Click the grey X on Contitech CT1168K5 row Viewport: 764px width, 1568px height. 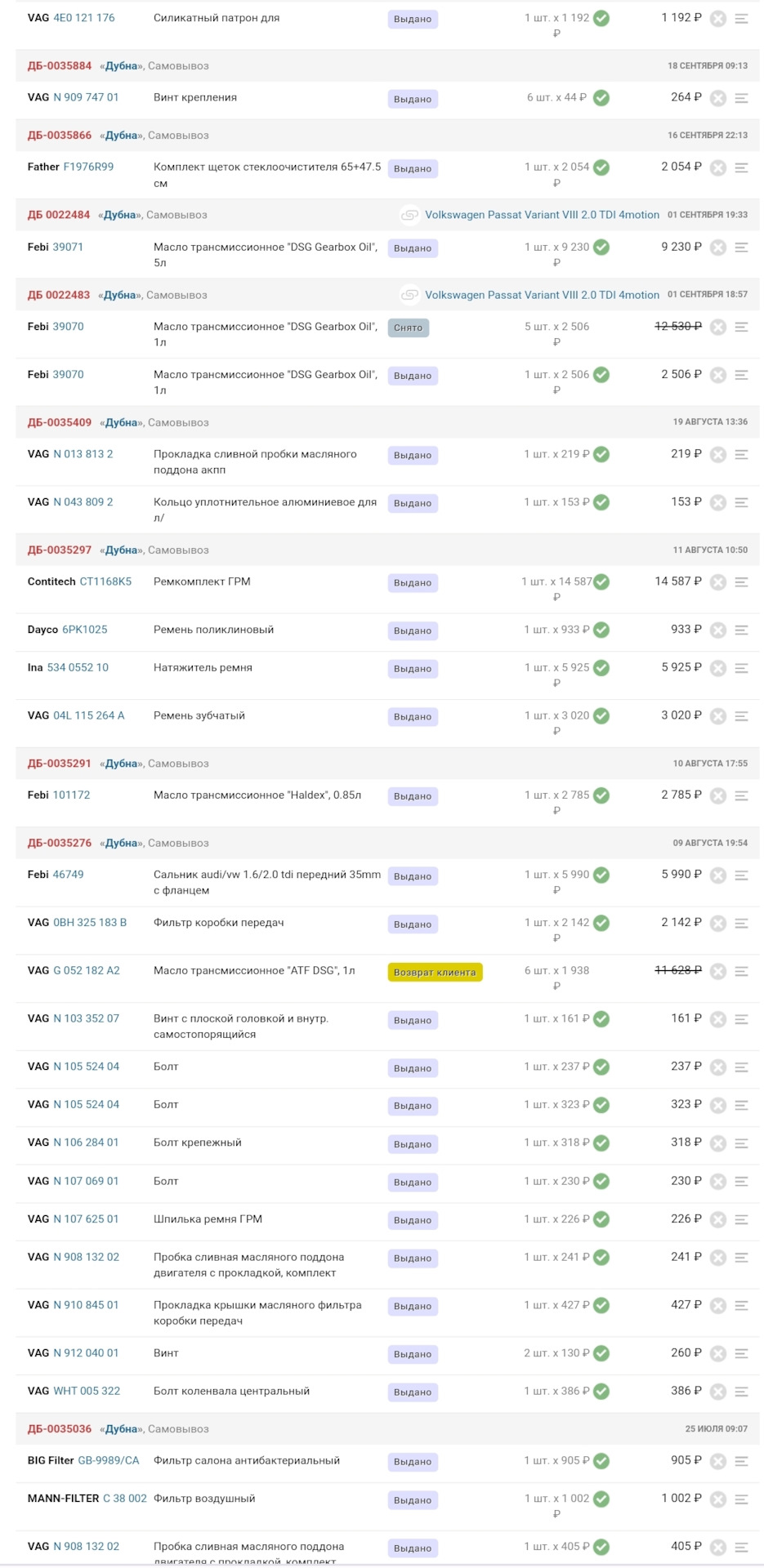pyautogui.click(x=717, y=582)
